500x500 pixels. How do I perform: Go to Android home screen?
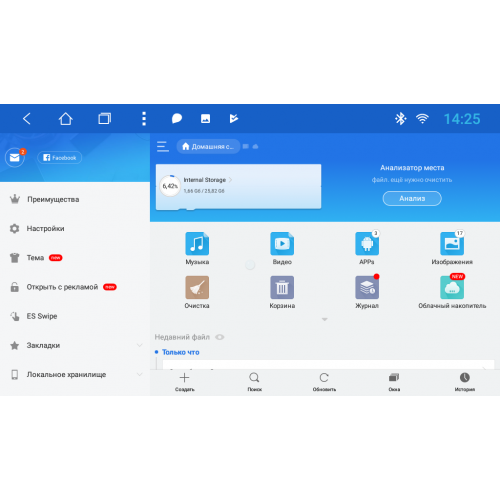[x=66, y=119]
